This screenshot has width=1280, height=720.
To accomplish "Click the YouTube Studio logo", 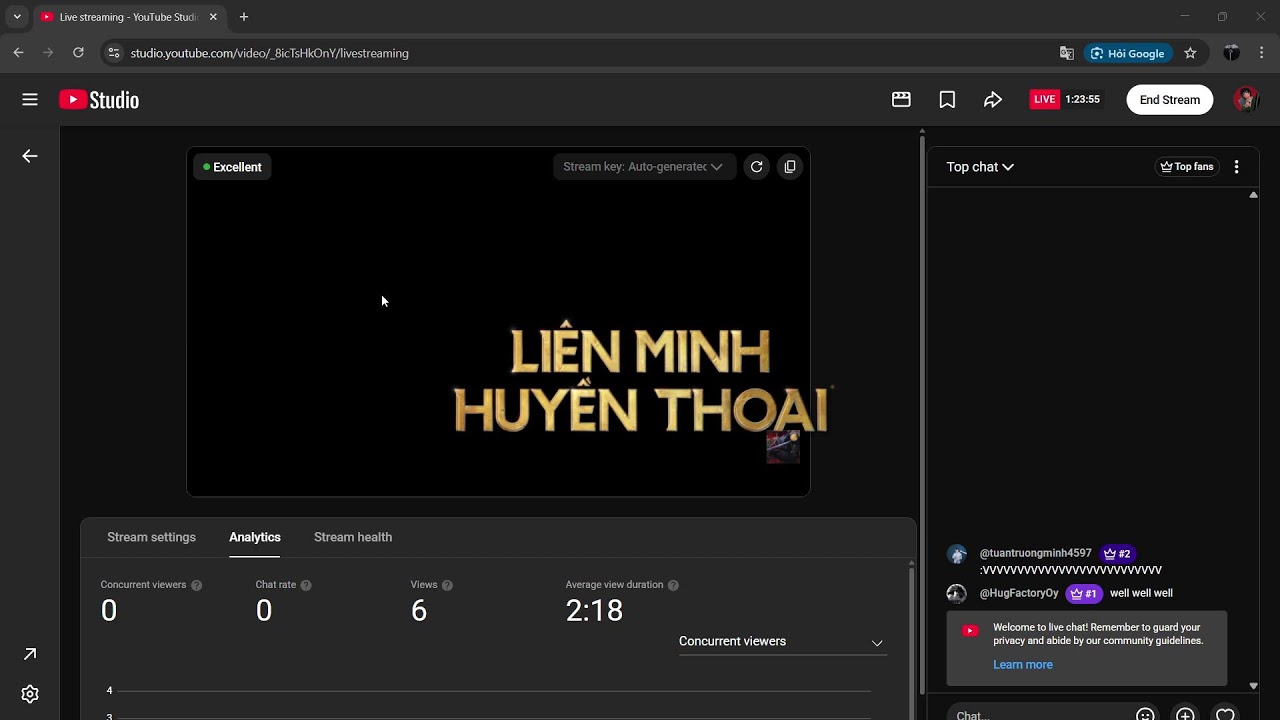I will tap(99, 99).
